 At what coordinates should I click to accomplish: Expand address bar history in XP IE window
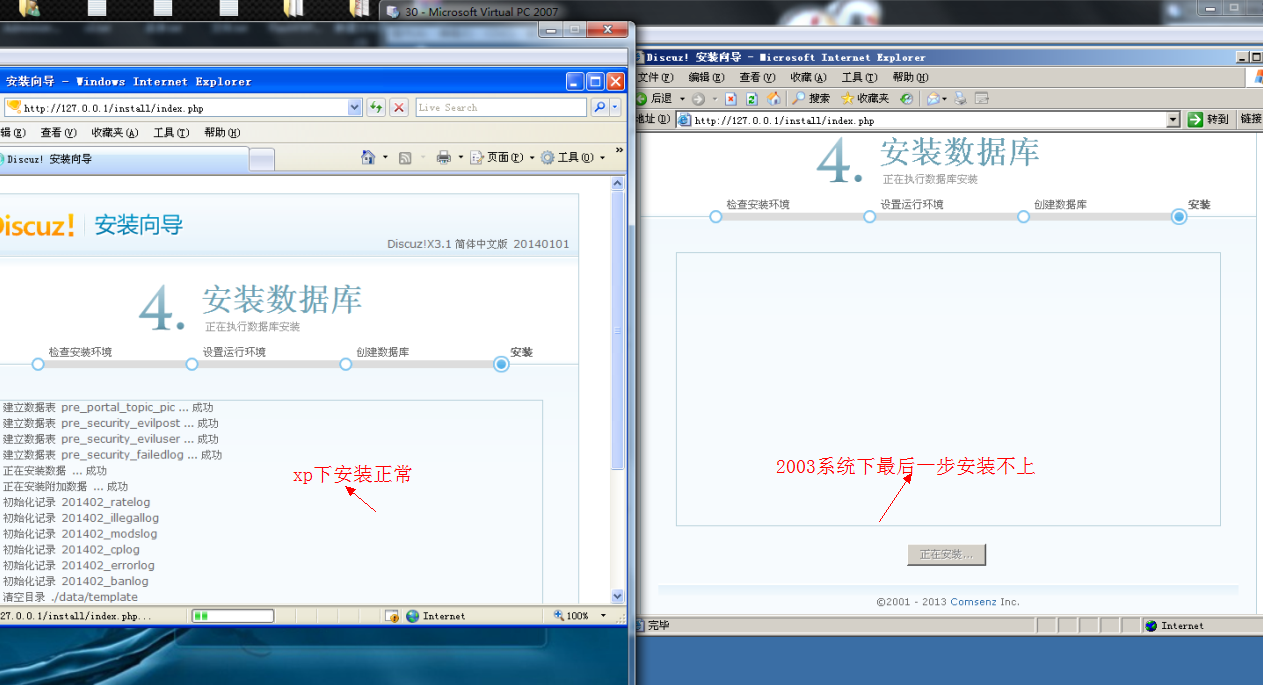pos(355,107)
